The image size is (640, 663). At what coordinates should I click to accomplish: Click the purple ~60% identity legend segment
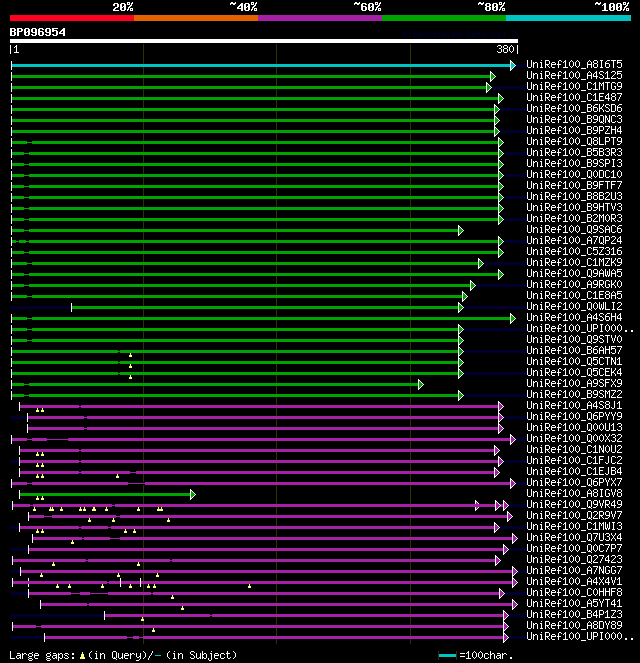[x=320, y=18]
